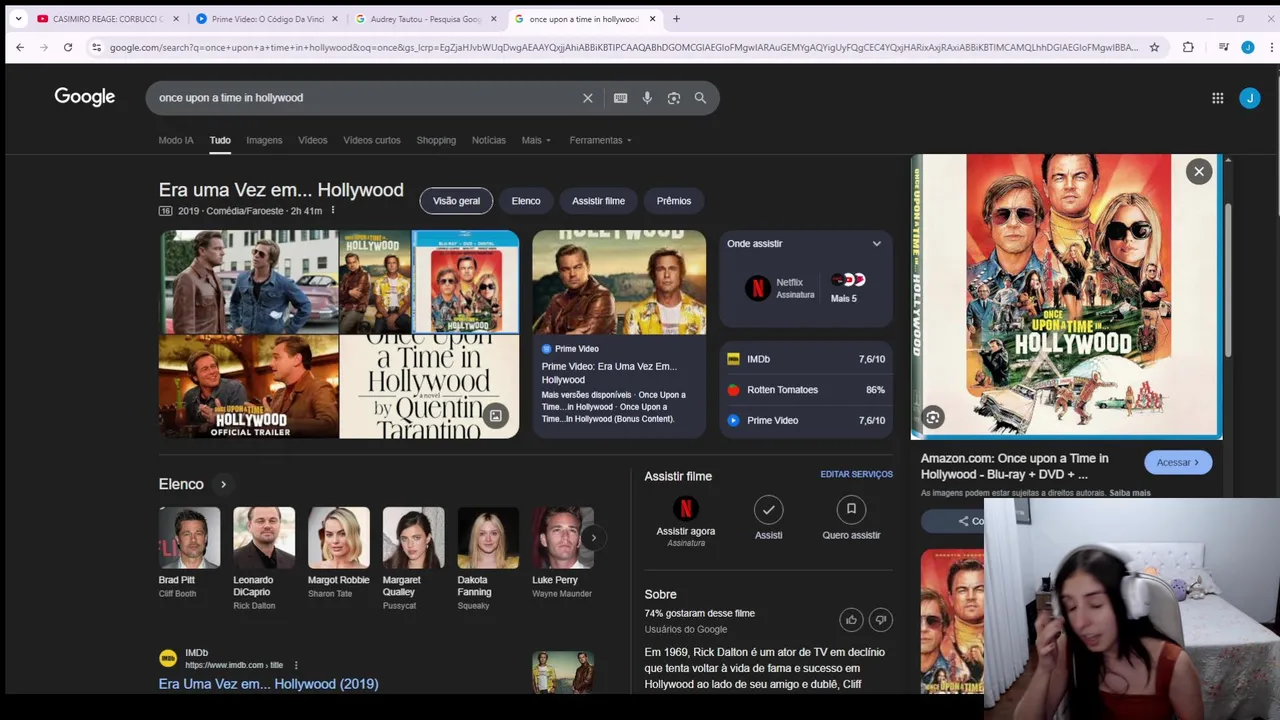Screen dimensions: 1280x720
Task: Select the Assistir filme chip
Action: 598,201
